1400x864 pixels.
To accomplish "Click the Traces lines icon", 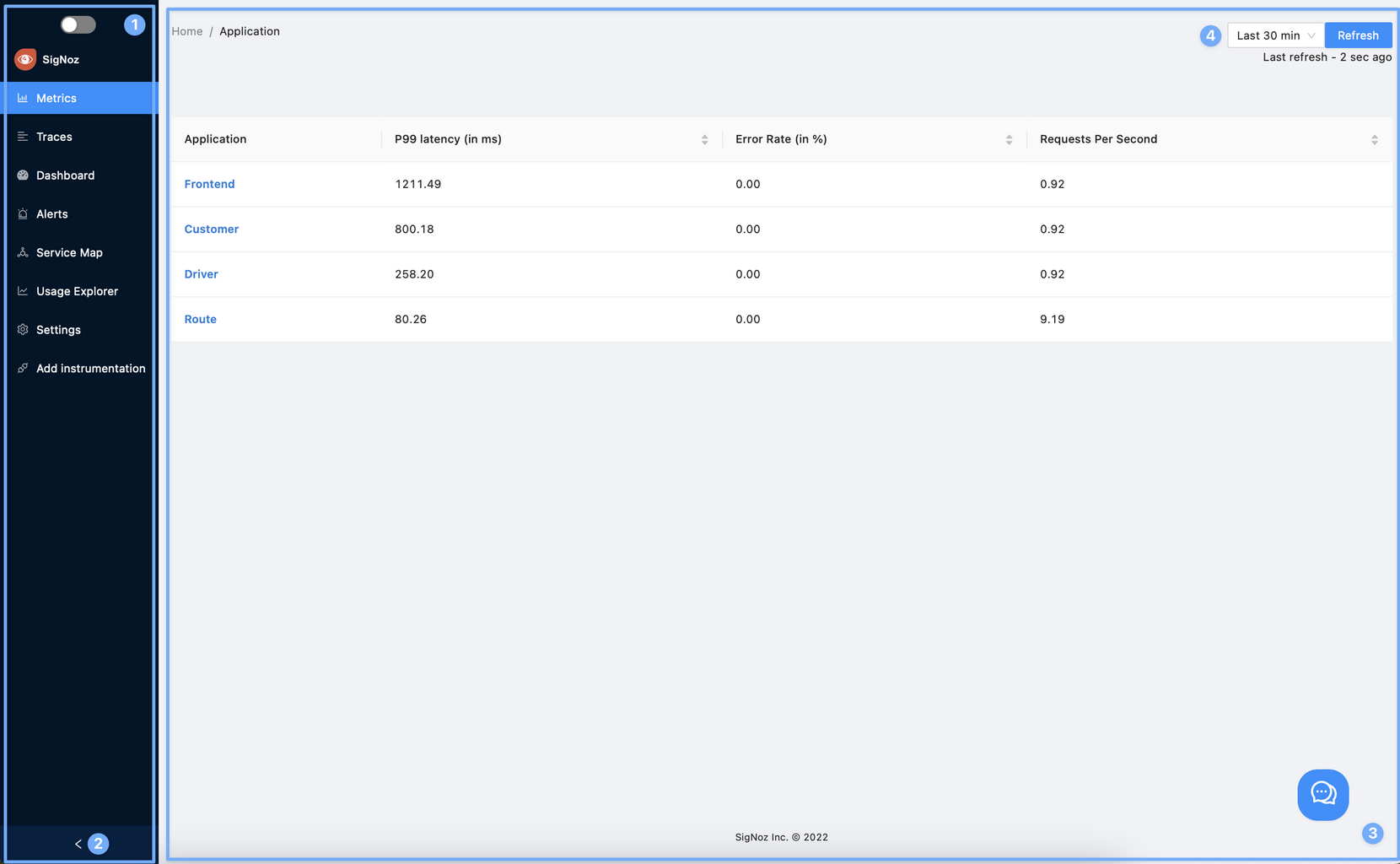I will tap(23, 137).
